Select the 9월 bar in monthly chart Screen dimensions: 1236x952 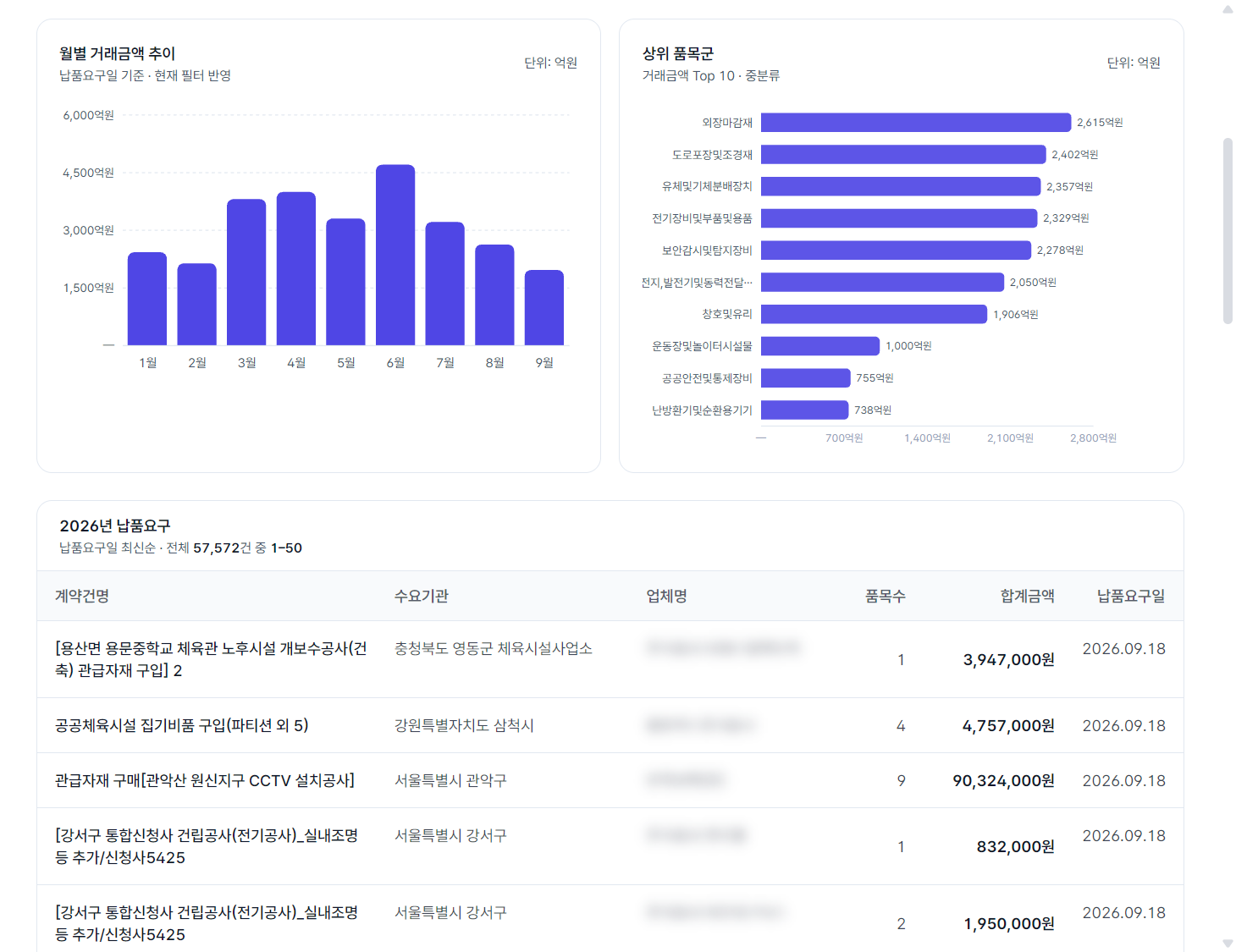point(544,308)
